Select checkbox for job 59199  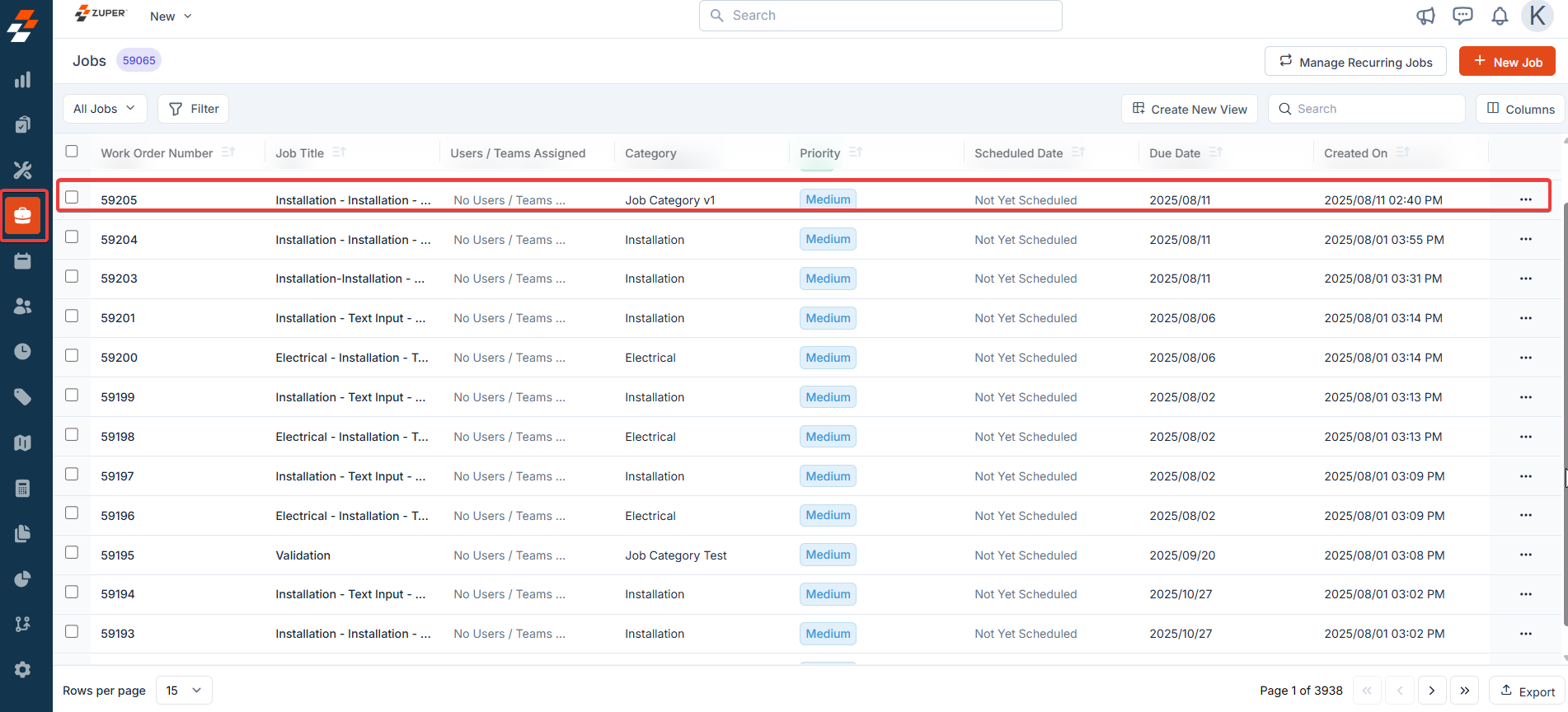coord(72,395)
